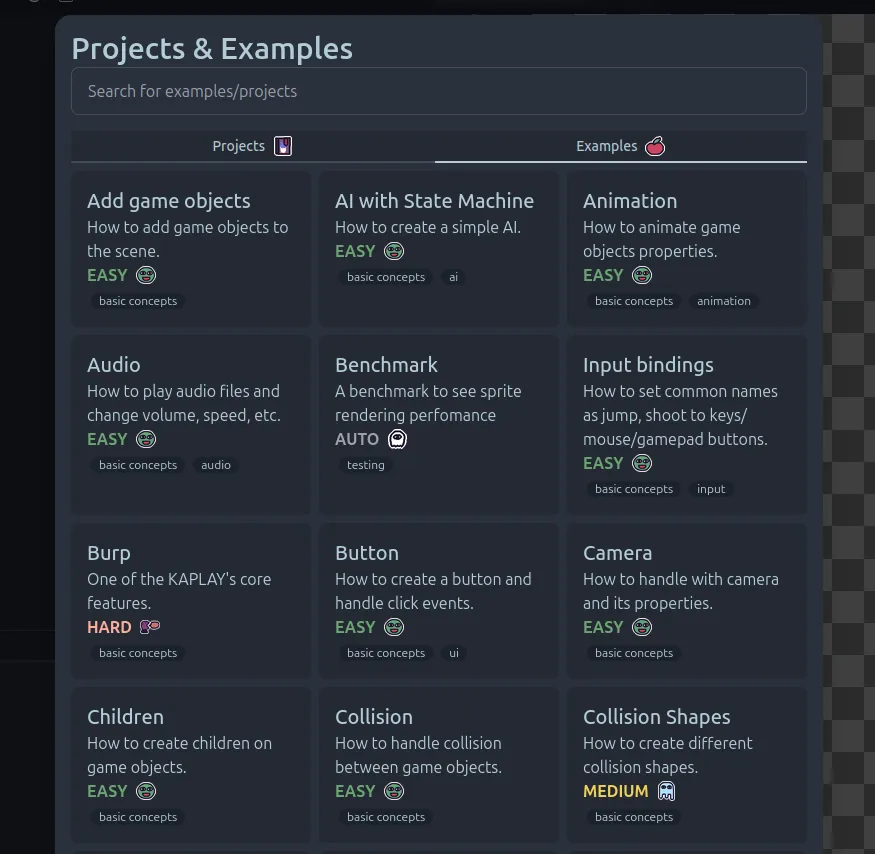
Task: Click the 'input' tag on Input bindings
Action: pyautogui.click(x=711, y=489)
